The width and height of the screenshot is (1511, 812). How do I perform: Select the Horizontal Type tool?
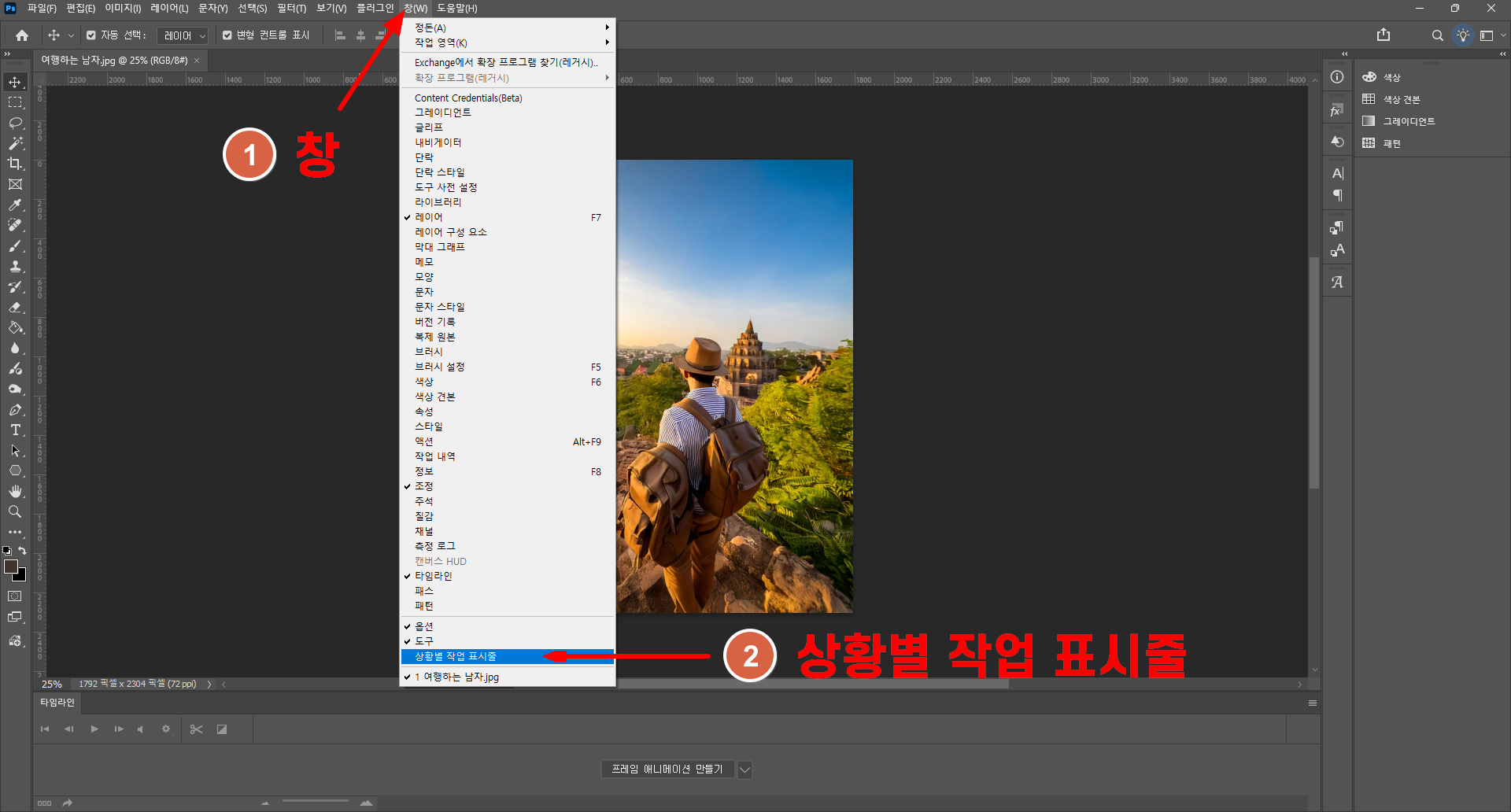tap(15, 430)
